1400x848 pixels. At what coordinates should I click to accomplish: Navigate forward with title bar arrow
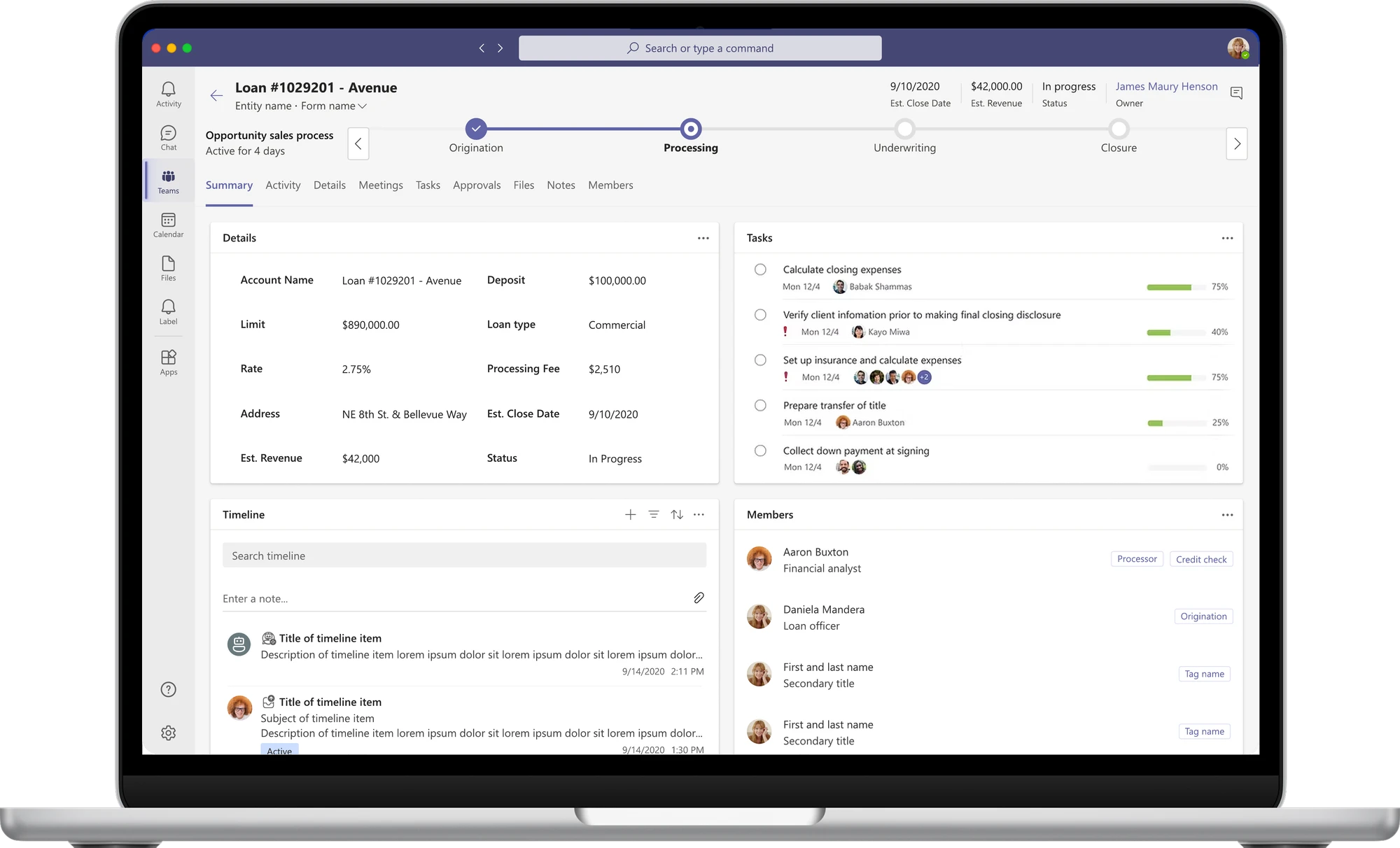coord(500,48)
